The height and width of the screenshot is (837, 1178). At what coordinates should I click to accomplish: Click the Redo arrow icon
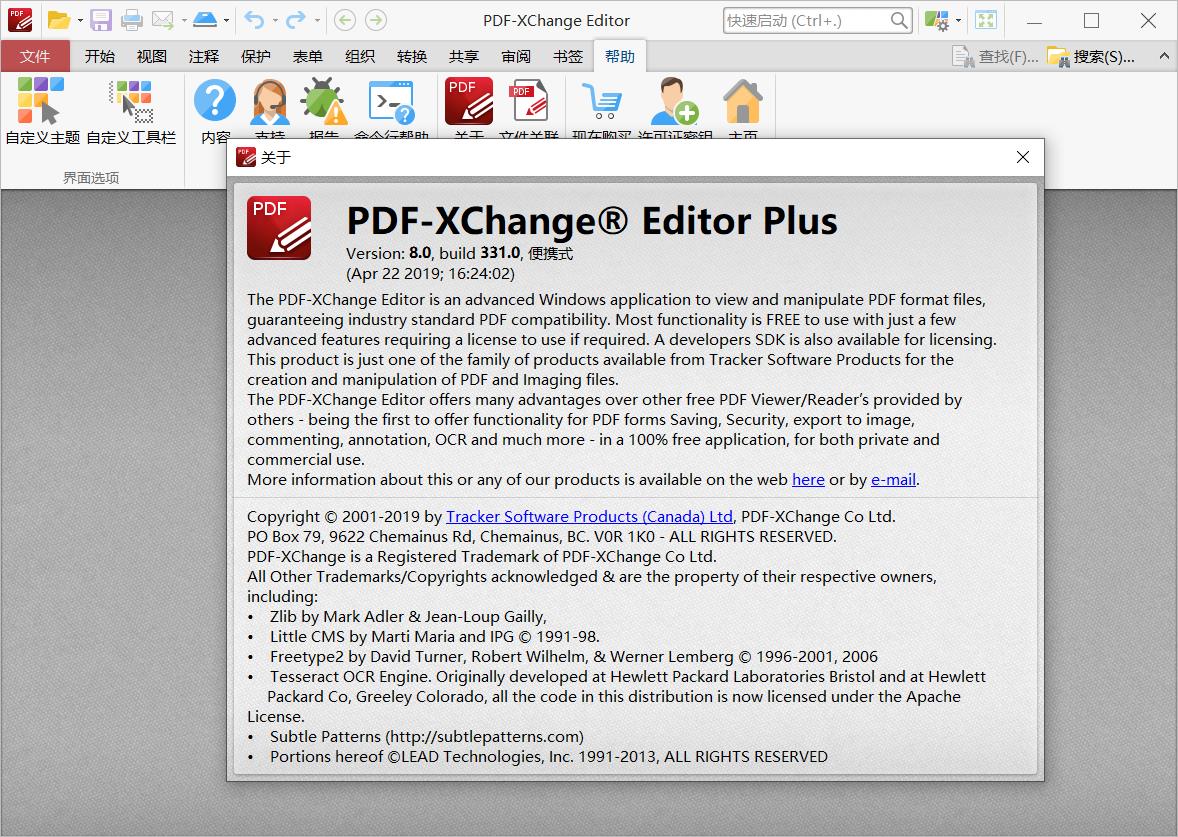pos(296,20)
